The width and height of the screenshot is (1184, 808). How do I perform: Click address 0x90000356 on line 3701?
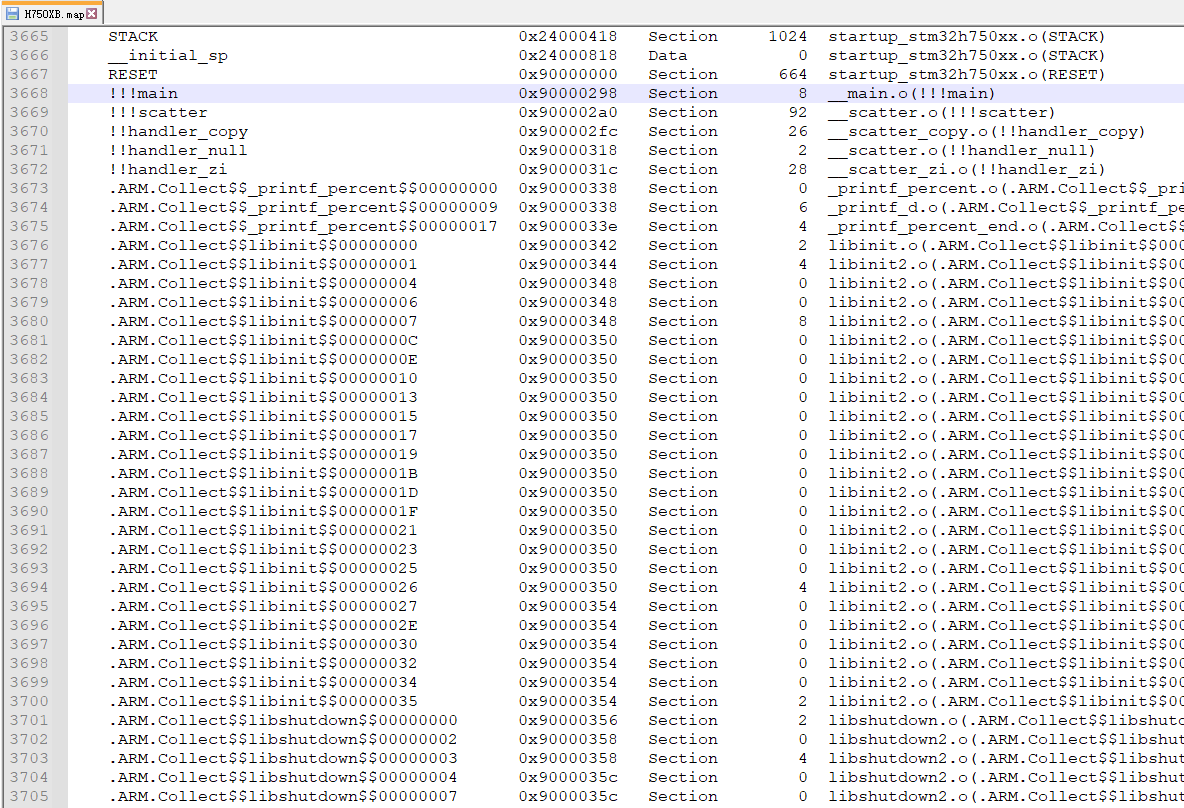pos(567,720)
